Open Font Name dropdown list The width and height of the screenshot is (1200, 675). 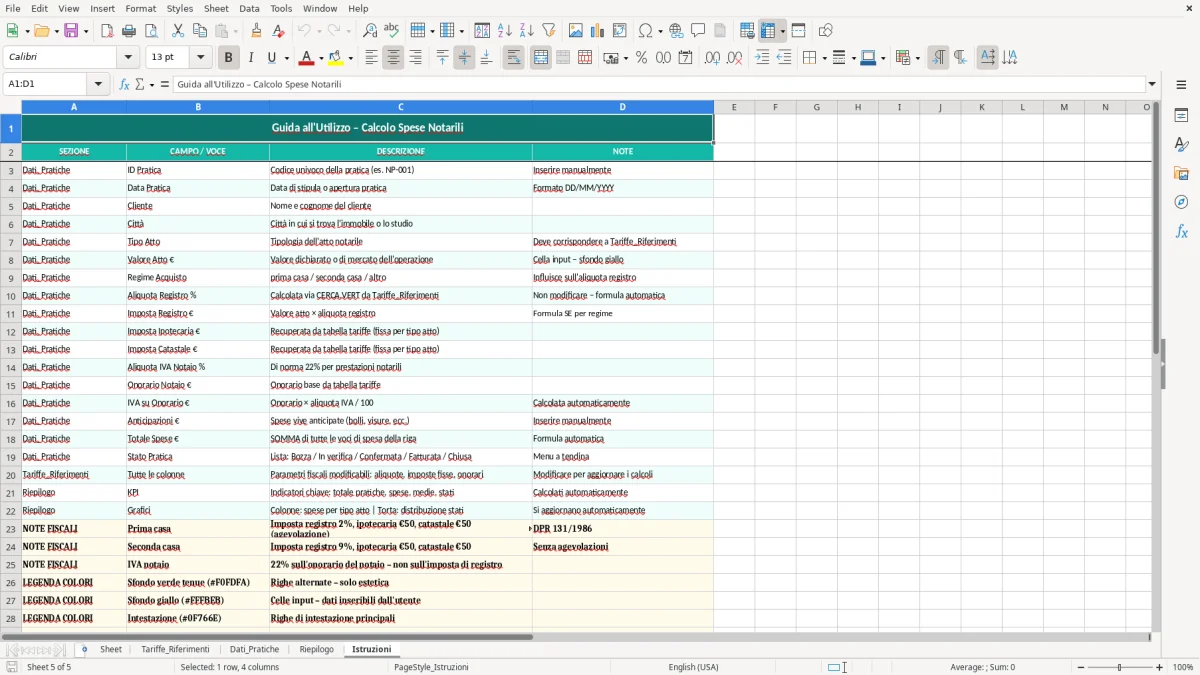pyautogui.click(x=128, y=58)
